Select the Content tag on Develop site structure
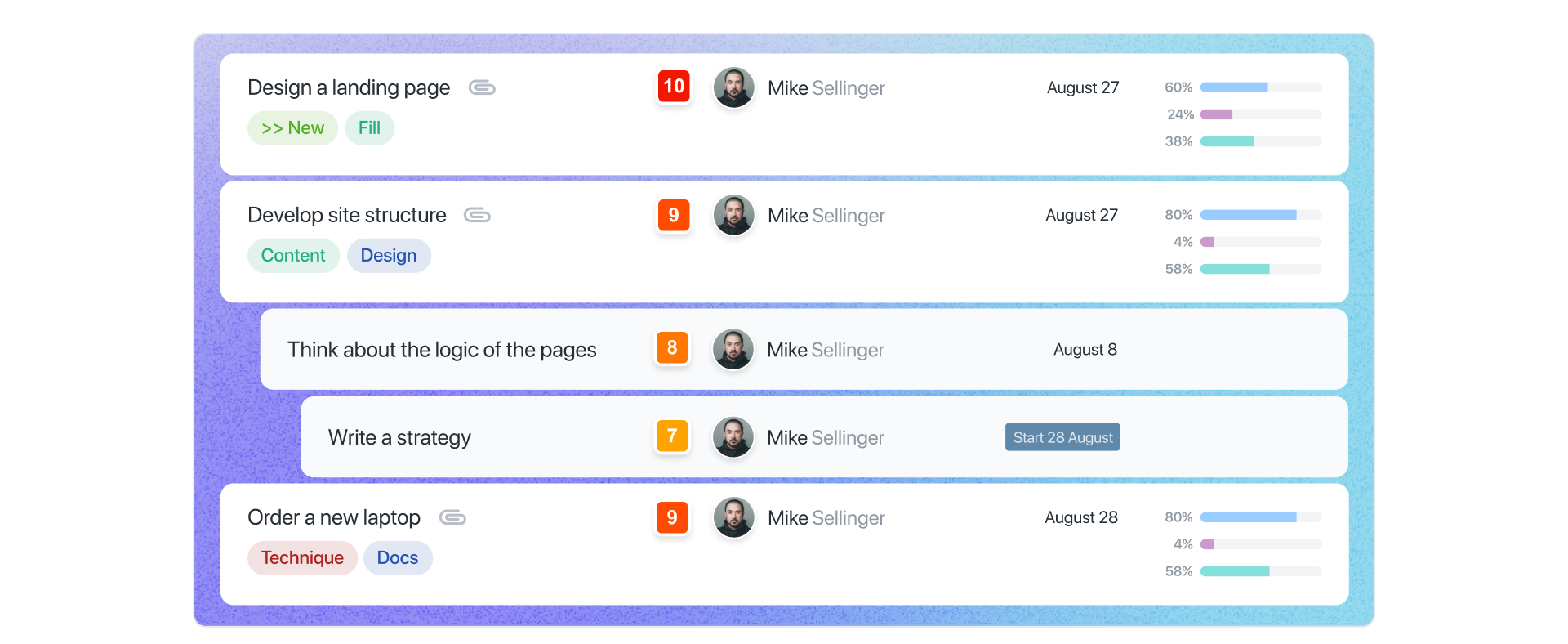The height and width of the screenshot is (644, 1568). (x=293, y=255)
